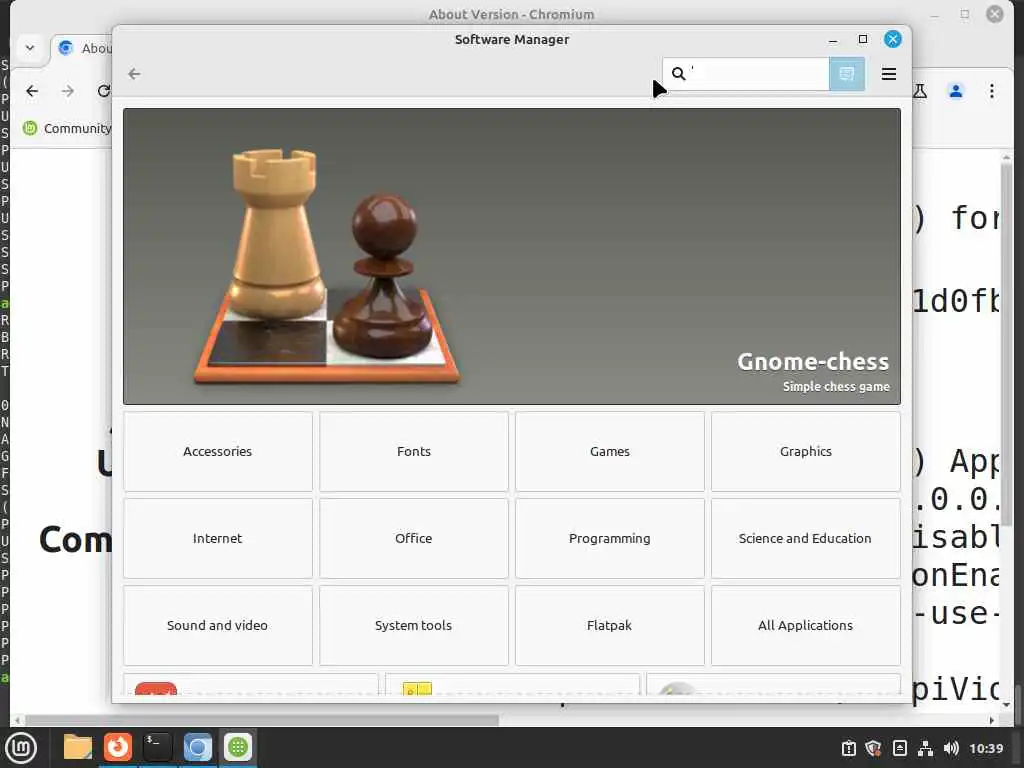This screenshot has width=1024, height=768.
Task: Open the Community bookmark in Chromium
Action: [67, 128]
